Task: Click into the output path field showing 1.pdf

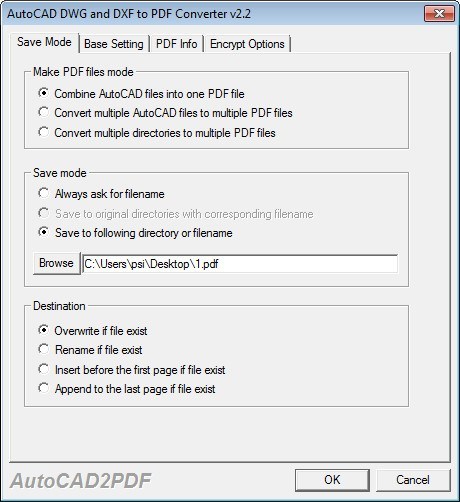Action: click(240, 264)
